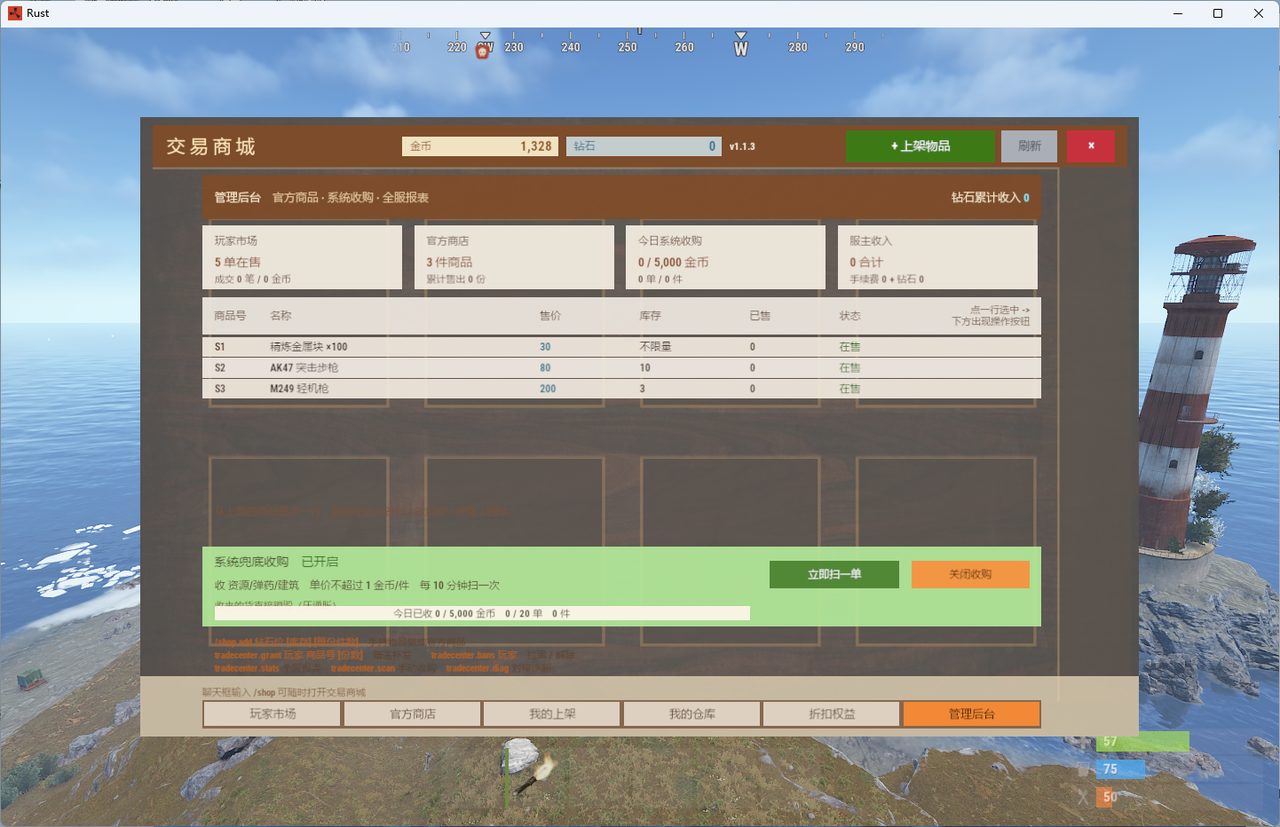Click the 商品号 column header
The height and width of the screenshot is (827, 1280).
(230, 316)
